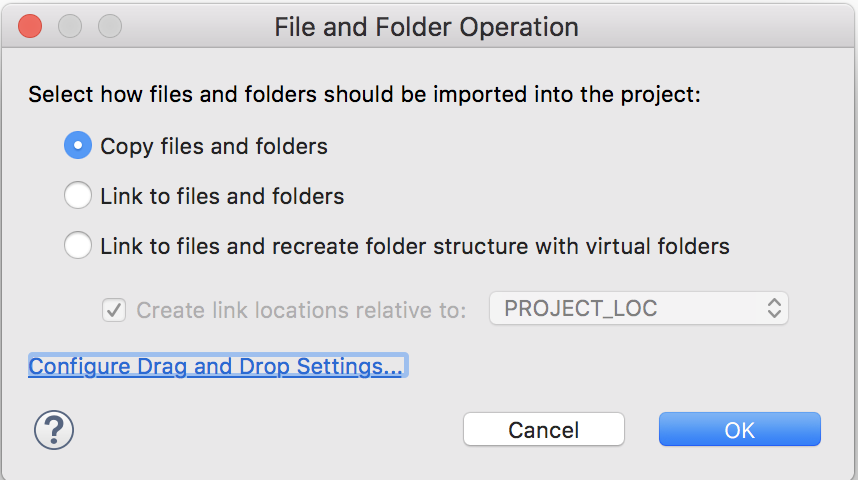This screenshot has height=480, width=858.
Task: Close the dialog with the red window button
Action: [30, 27]
